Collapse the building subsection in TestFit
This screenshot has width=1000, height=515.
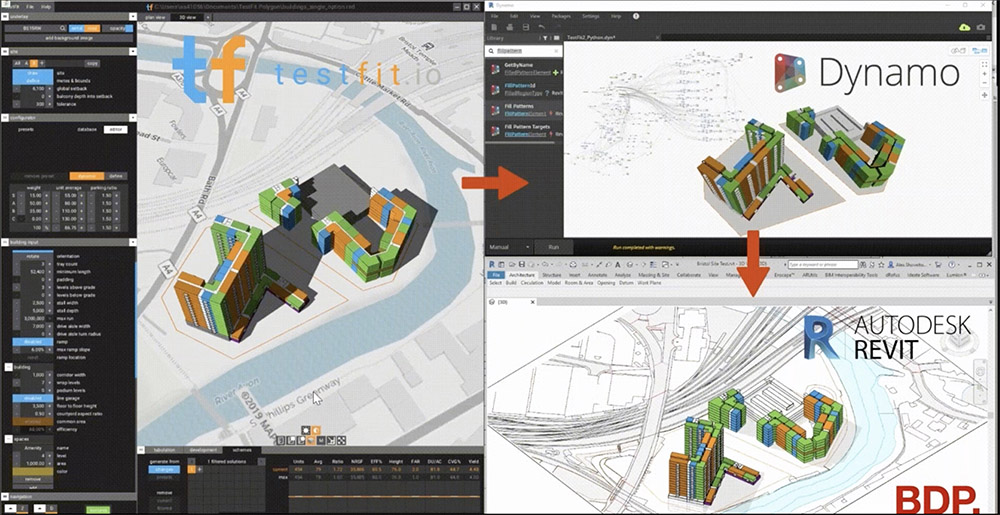click(9, 367)
